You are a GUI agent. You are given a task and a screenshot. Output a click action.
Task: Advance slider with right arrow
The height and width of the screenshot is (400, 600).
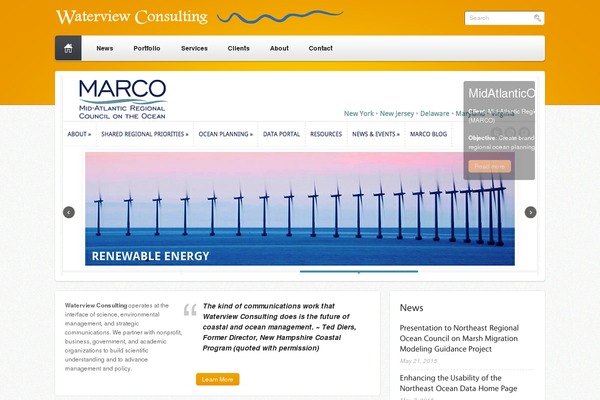530,212
